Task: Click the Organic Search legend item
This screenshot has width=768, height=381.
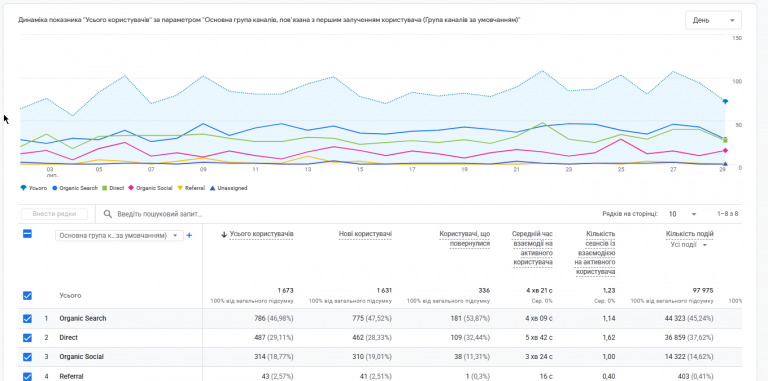Action: 75,188
